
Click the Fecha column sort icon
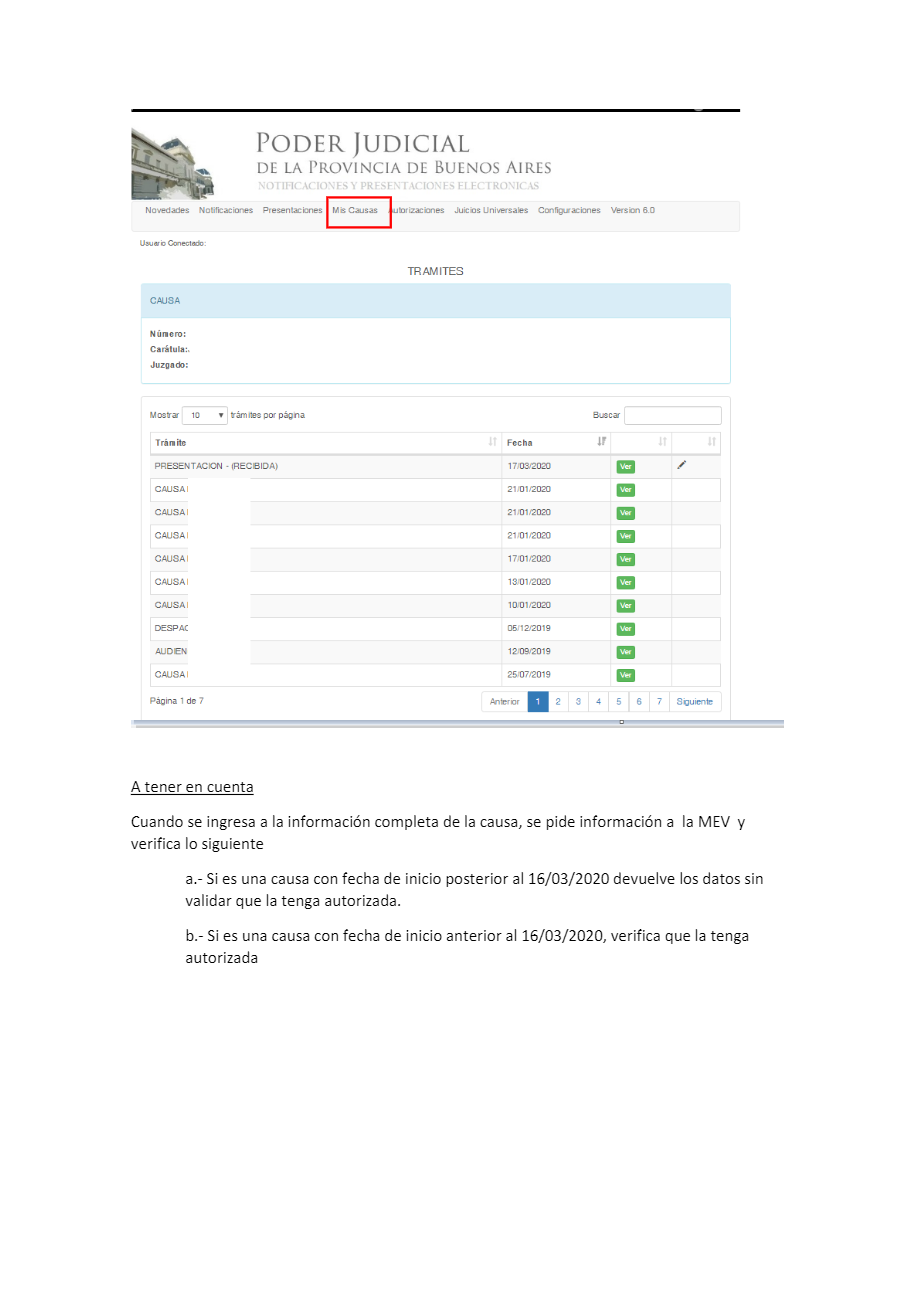(601, 442)
